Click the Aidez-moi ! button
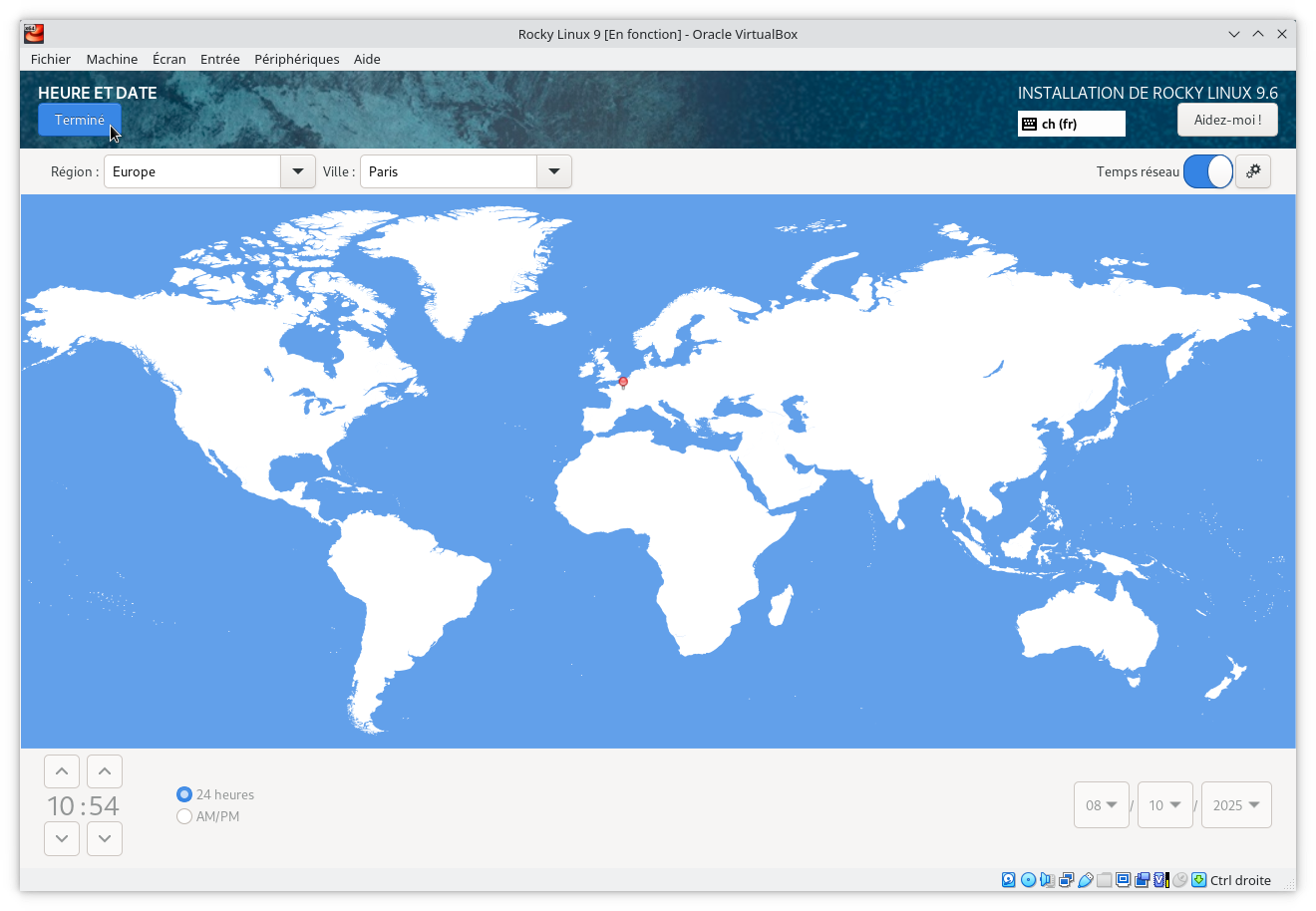This screenshot has height=911, width=1316. coord(1227,120)
